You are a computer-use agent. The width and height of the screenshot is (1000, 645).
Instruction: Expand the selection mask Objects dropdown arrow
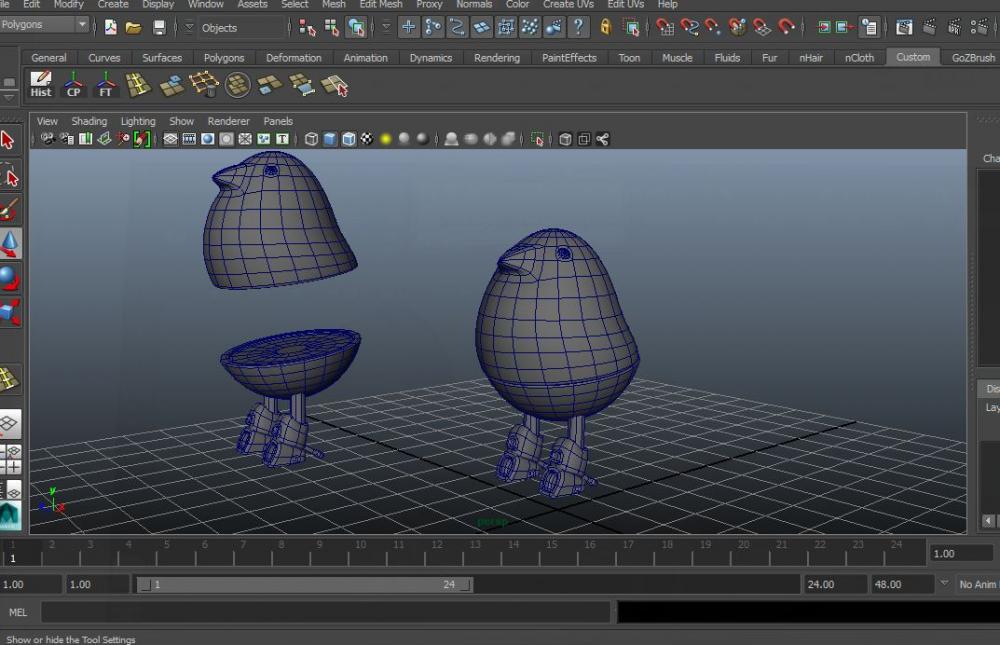(x=189, y=28)
